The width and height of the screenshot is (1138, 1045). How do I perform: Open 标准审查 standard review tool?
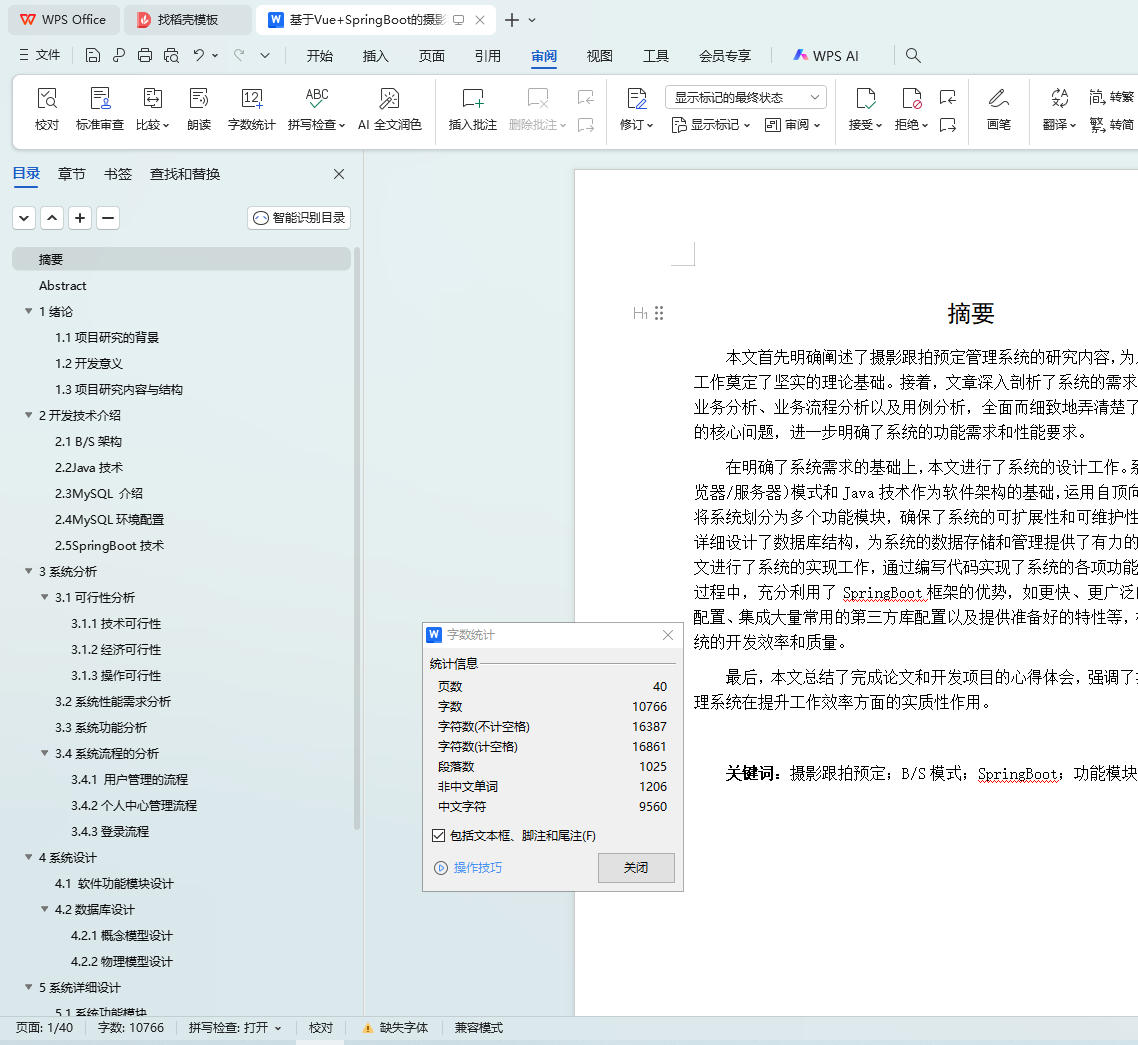[x=99, y=109]
